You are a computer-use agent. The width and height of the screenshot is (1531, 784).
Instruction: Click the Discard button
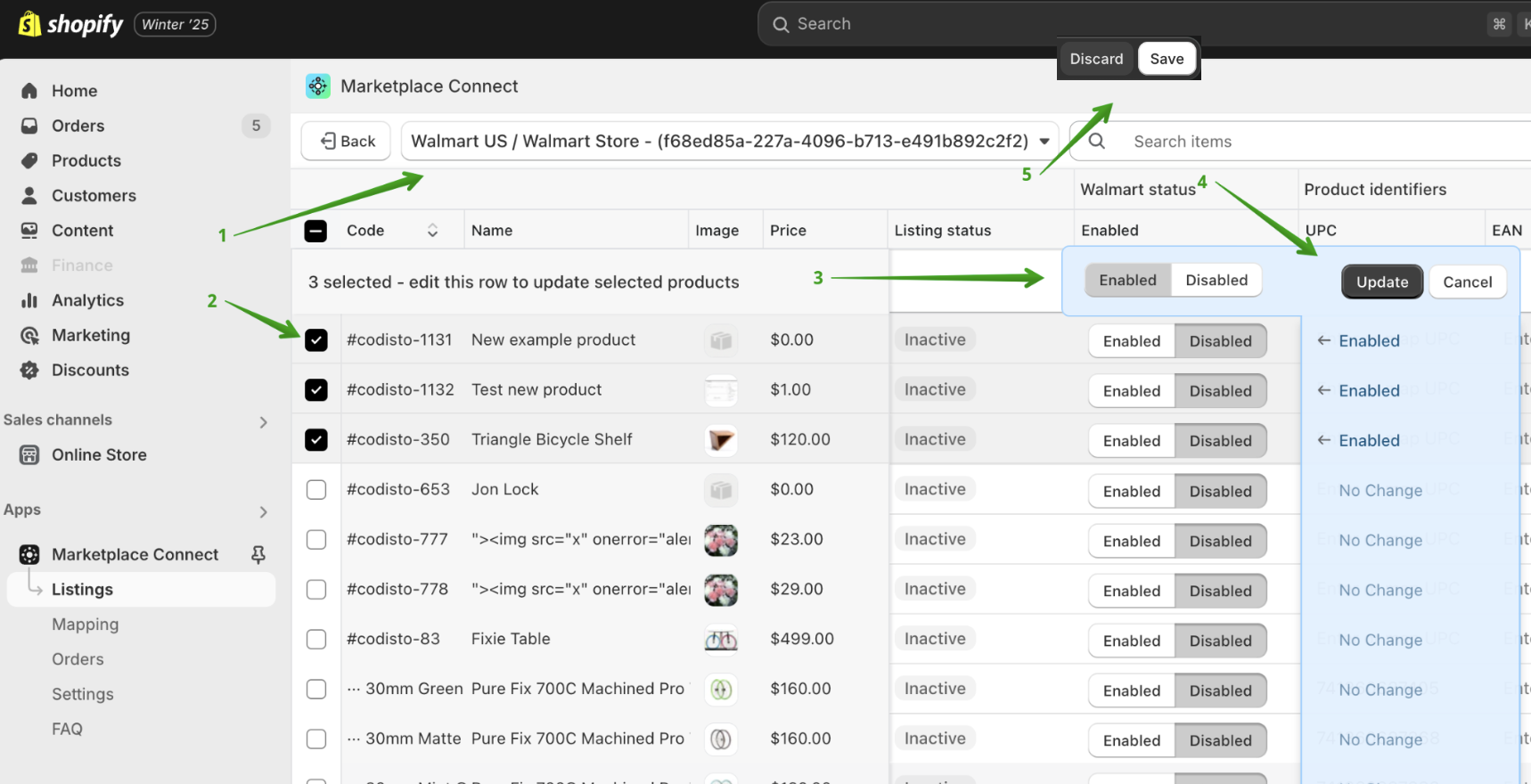(1096, 59)
